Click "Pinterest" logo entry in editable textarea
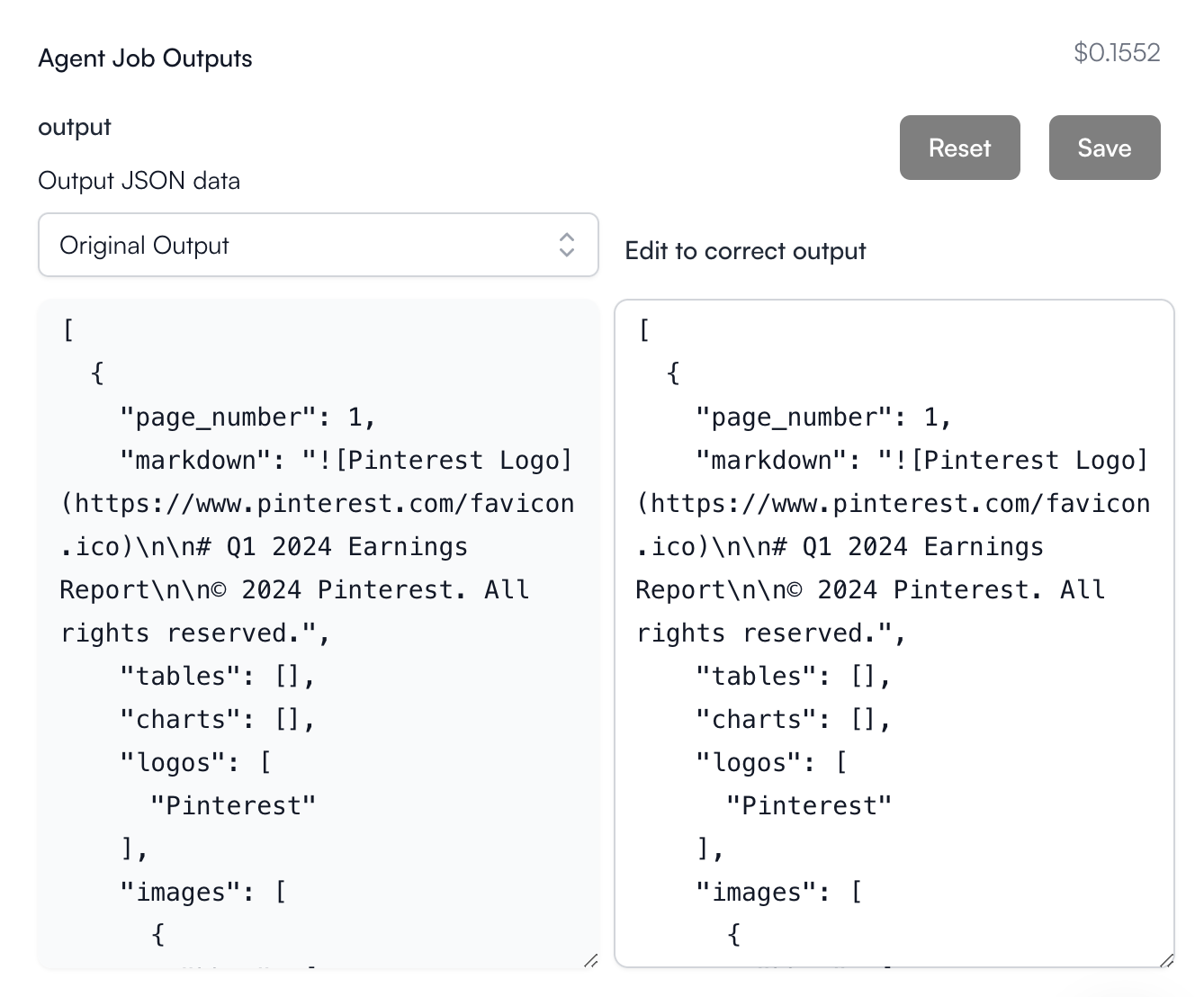The width and height of the screenshot is (1204, 997). 809,805
